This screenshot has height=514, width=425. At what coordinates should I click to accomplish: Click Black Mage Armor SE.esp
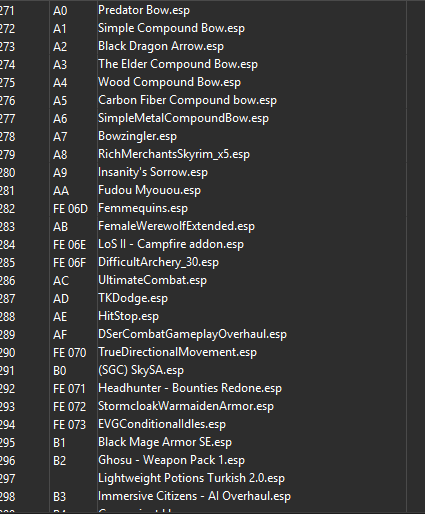point(165,442)
